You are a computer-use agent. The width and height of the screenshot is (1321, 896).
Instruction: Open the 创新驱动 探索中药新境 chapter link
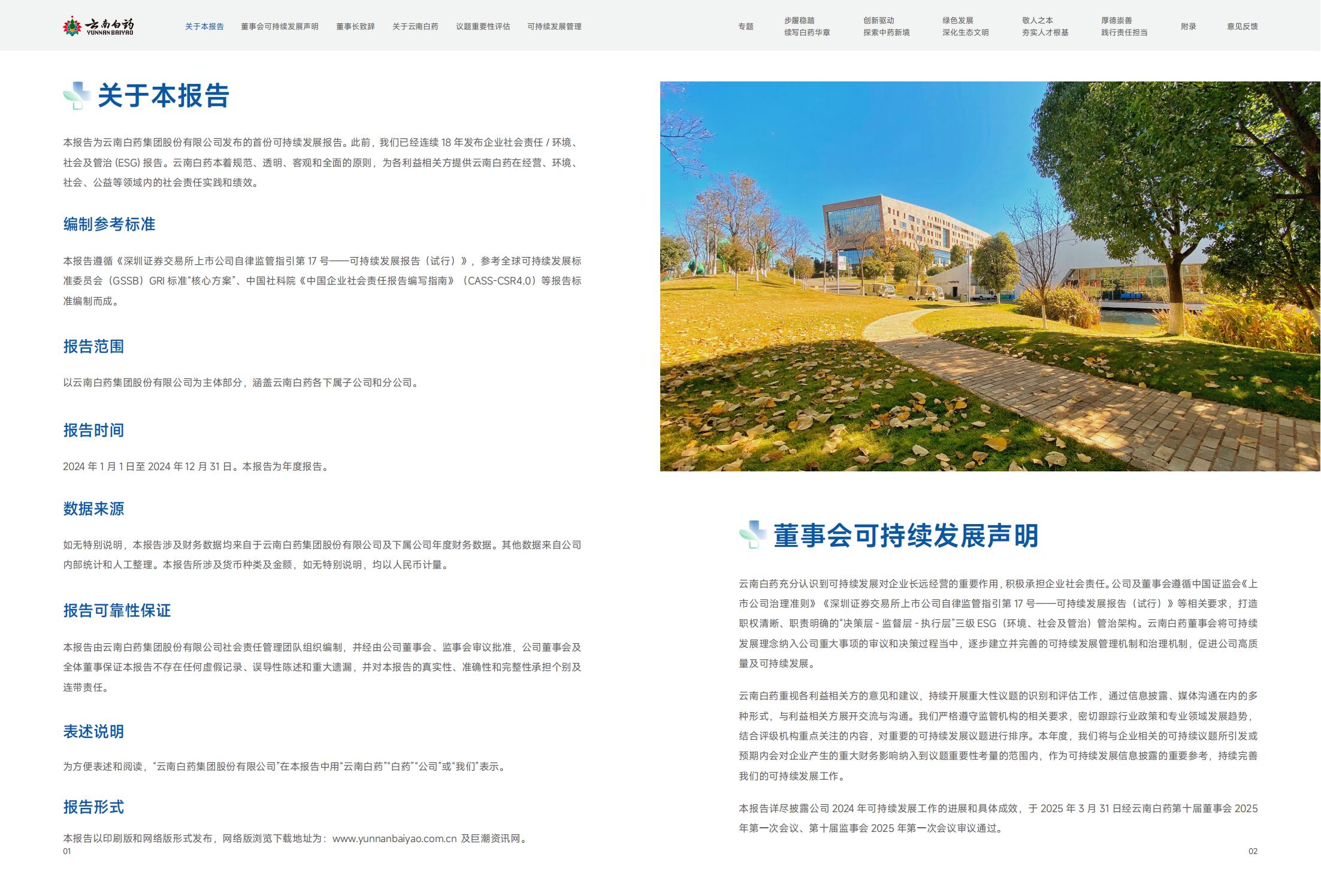click(886, 26)
